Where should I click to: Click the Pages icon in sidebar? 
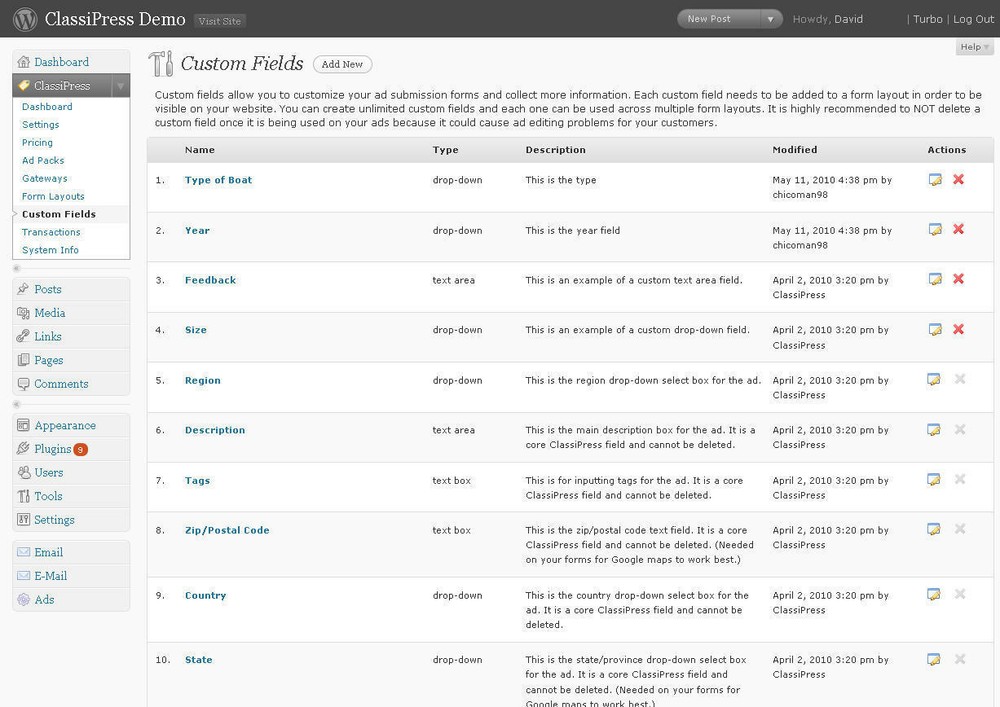(x=24, y=360)
